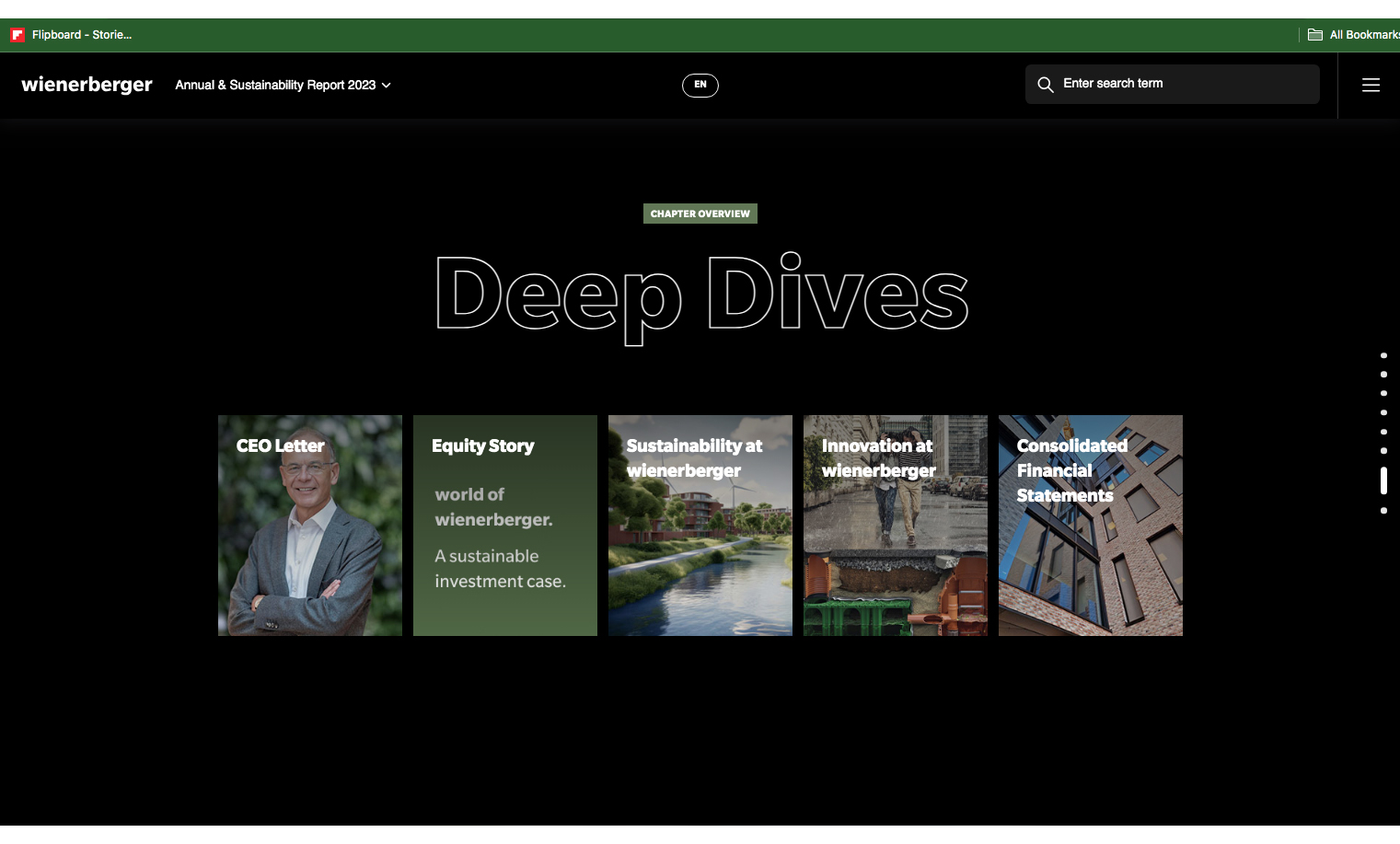
Task: Jump to the third section dot
Action: tap(1383, 393)
